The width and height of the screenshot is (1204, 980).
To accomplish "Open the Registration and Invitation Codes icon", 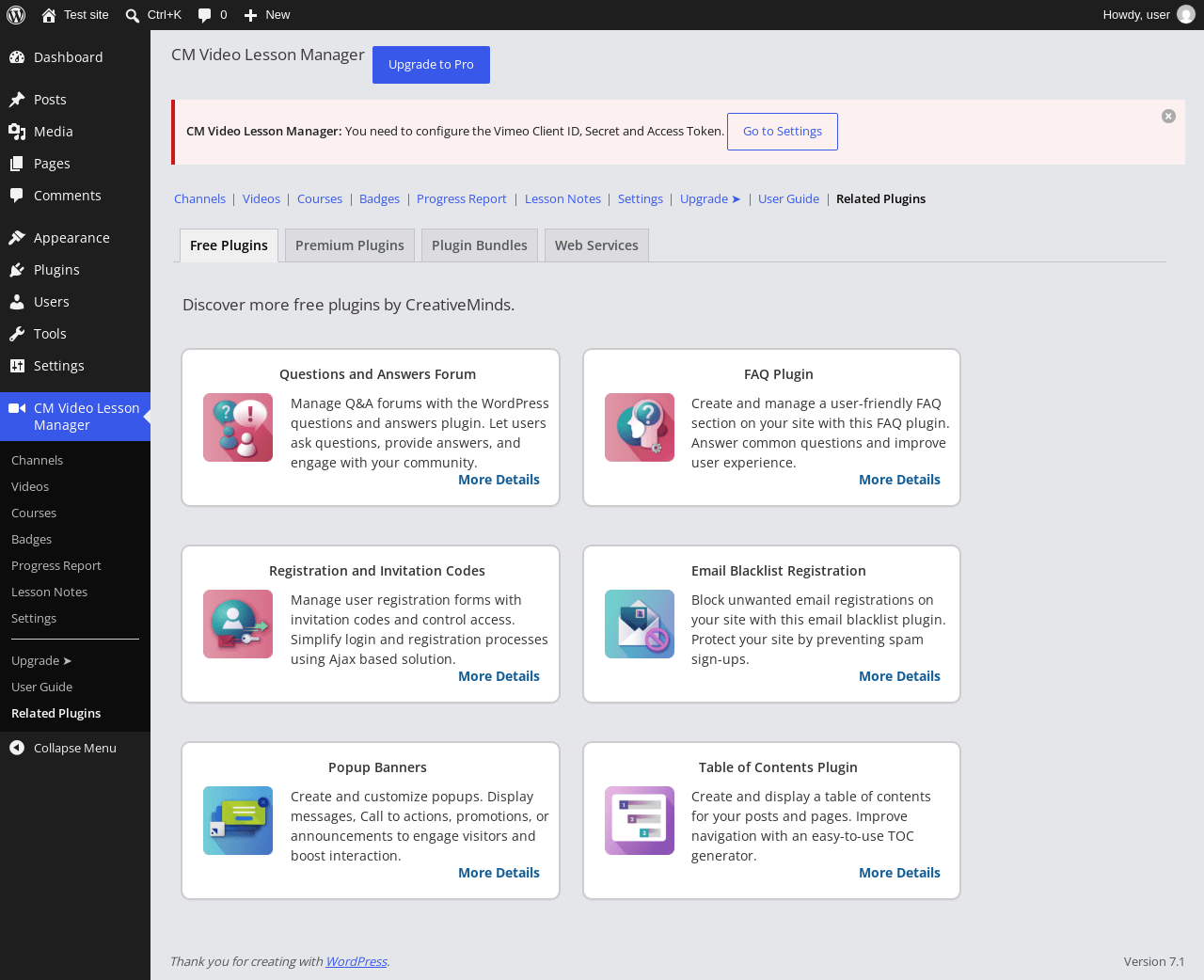I will [238, 624].
